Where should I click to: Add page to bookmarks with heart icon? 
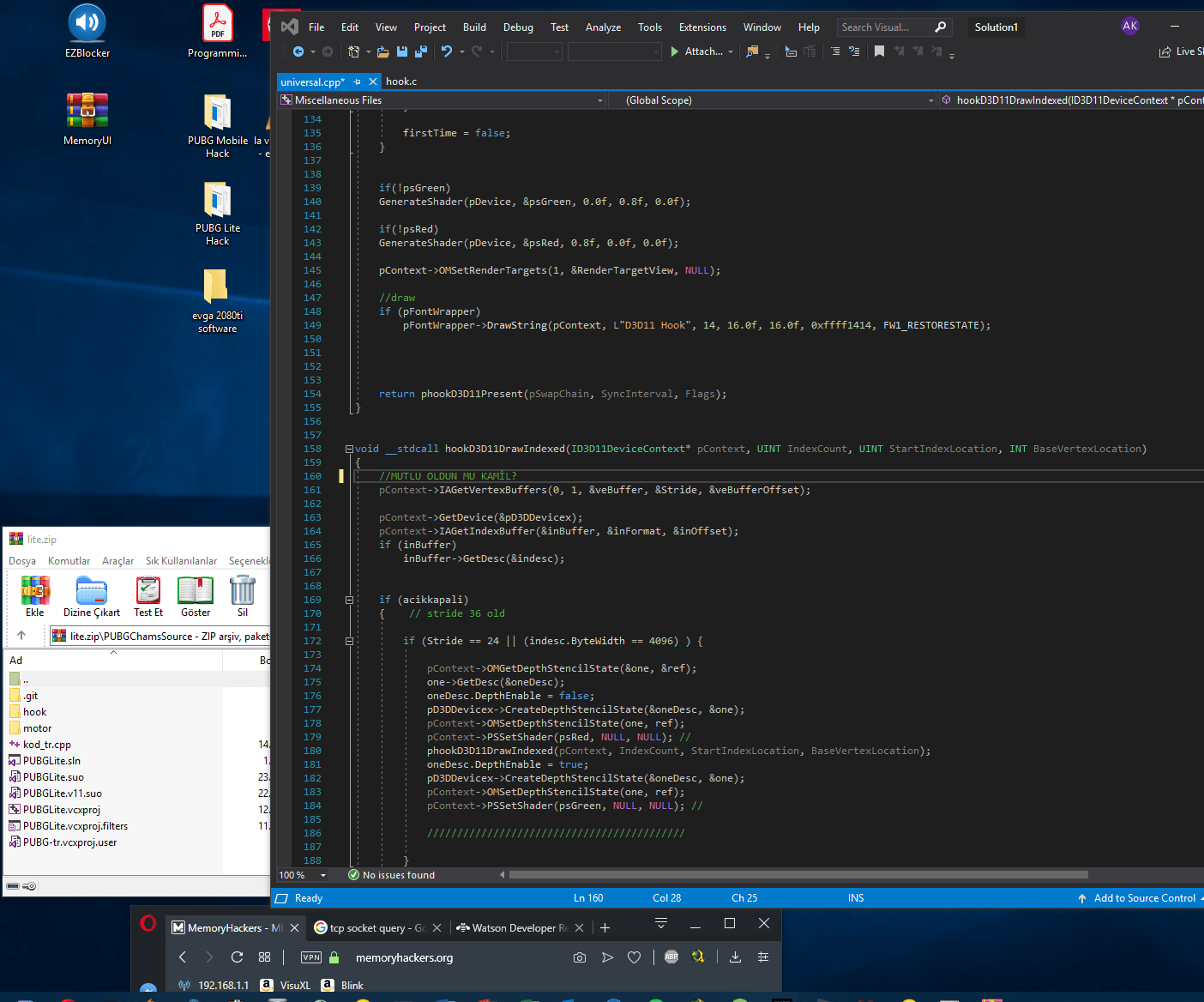(x=635, y=957)
